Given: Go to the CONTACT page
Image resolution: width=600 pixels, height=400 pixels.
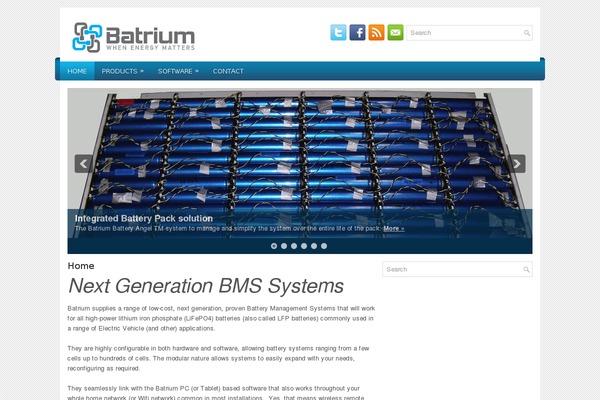Looking at the screenshot, I should click(228, 71).
